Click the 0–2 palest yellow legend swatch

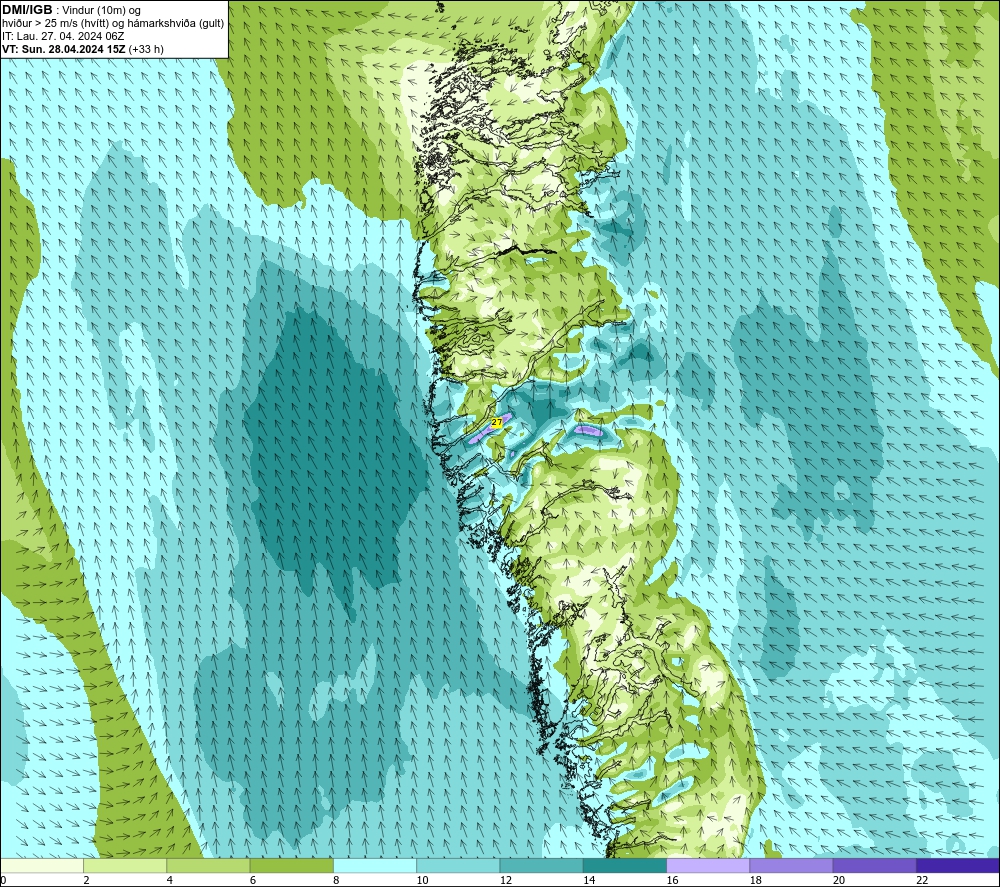[x=42, y=865]
